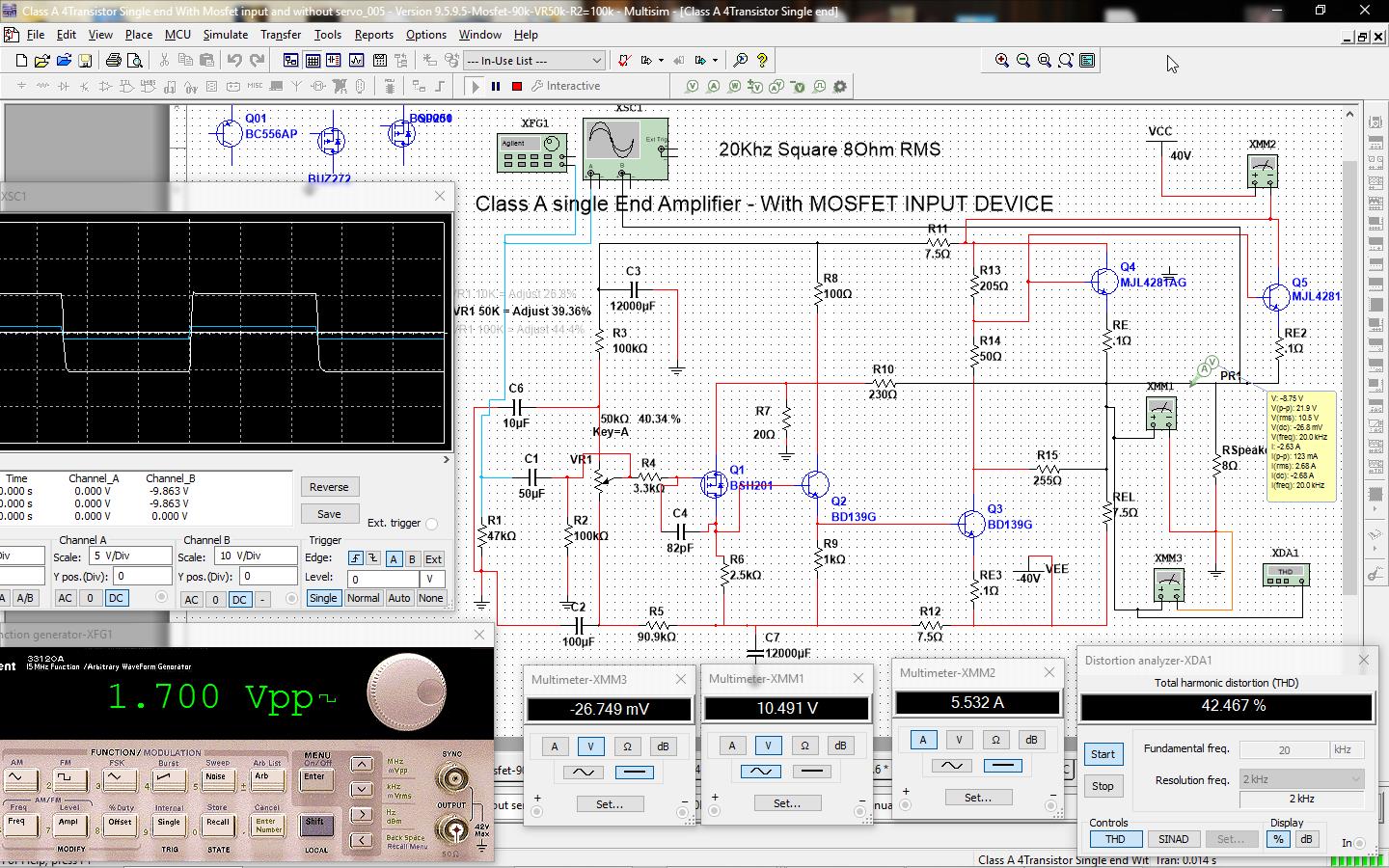Open the MCU menu
The image size is (1389, 868).
point(177,35)
